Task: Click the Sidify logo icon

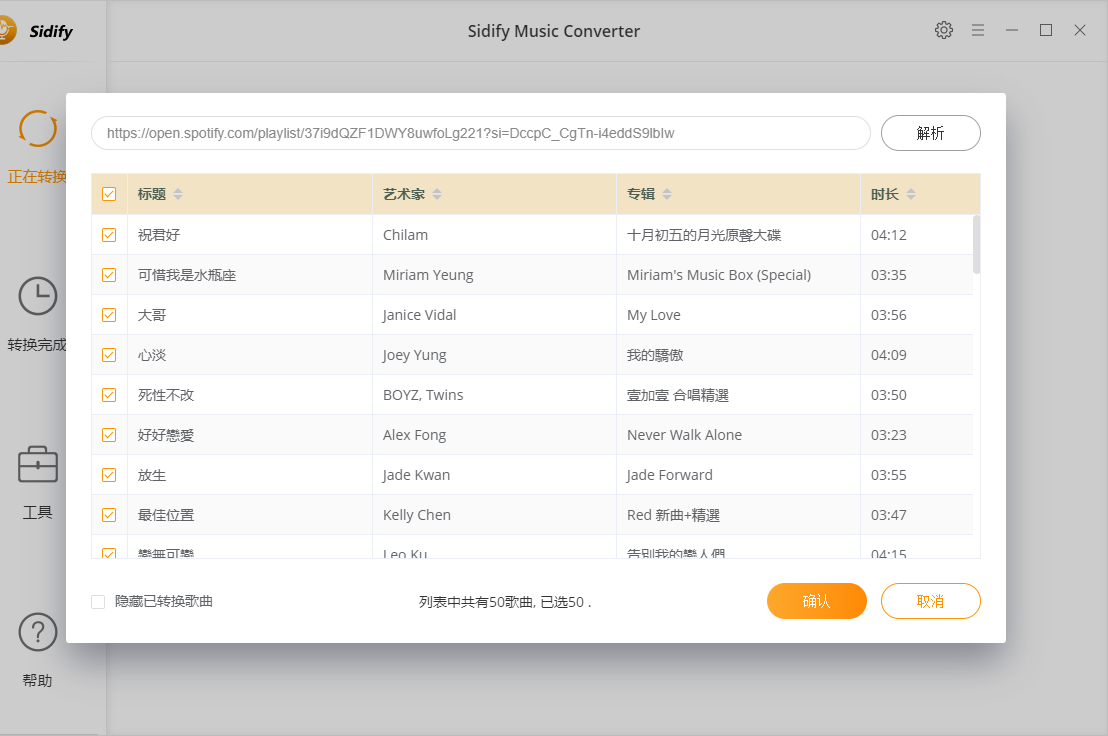Action: 6,31
